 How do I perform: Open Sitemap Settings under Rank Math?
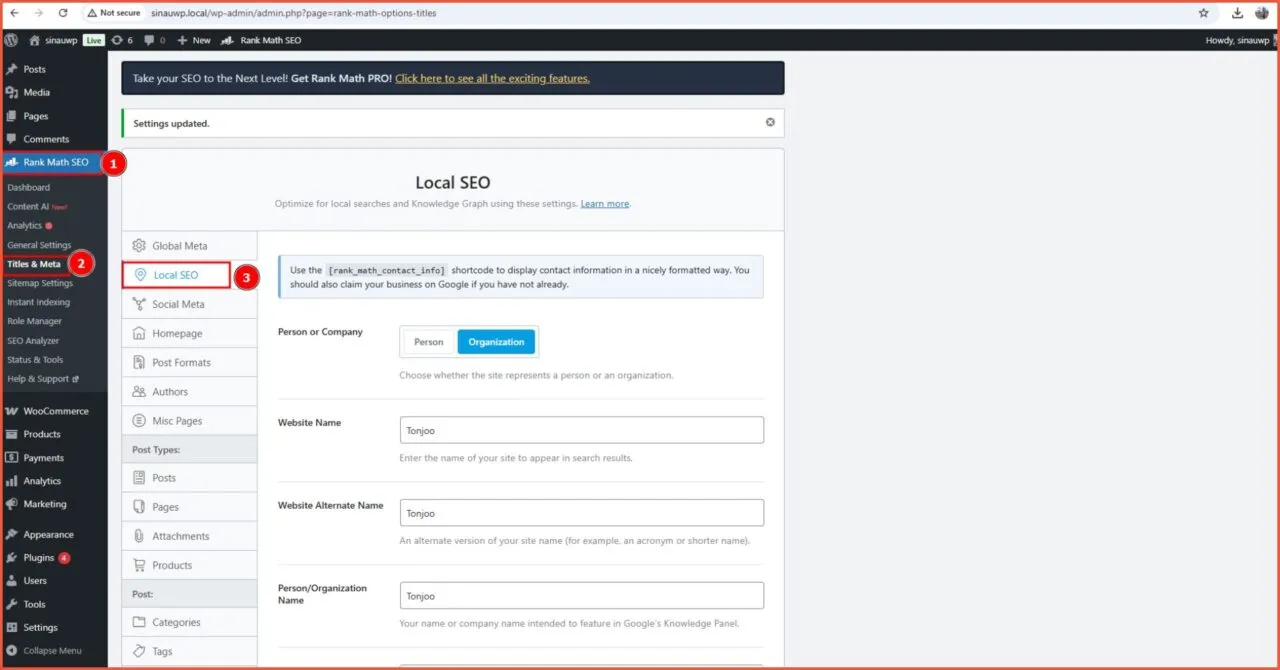coord(40,283)
